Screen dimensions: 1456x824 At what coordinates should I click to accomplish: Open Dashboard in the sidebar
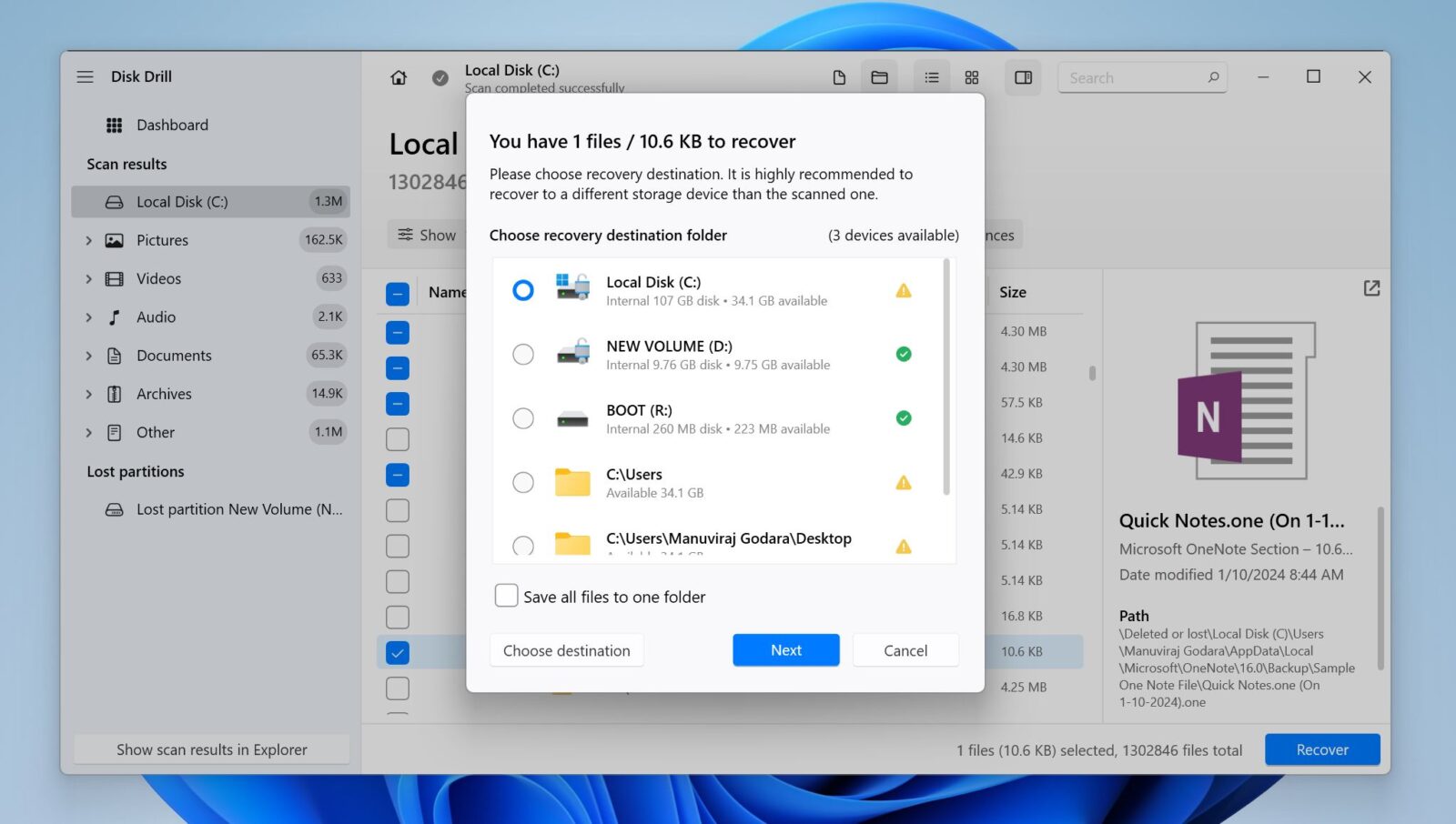172,126
